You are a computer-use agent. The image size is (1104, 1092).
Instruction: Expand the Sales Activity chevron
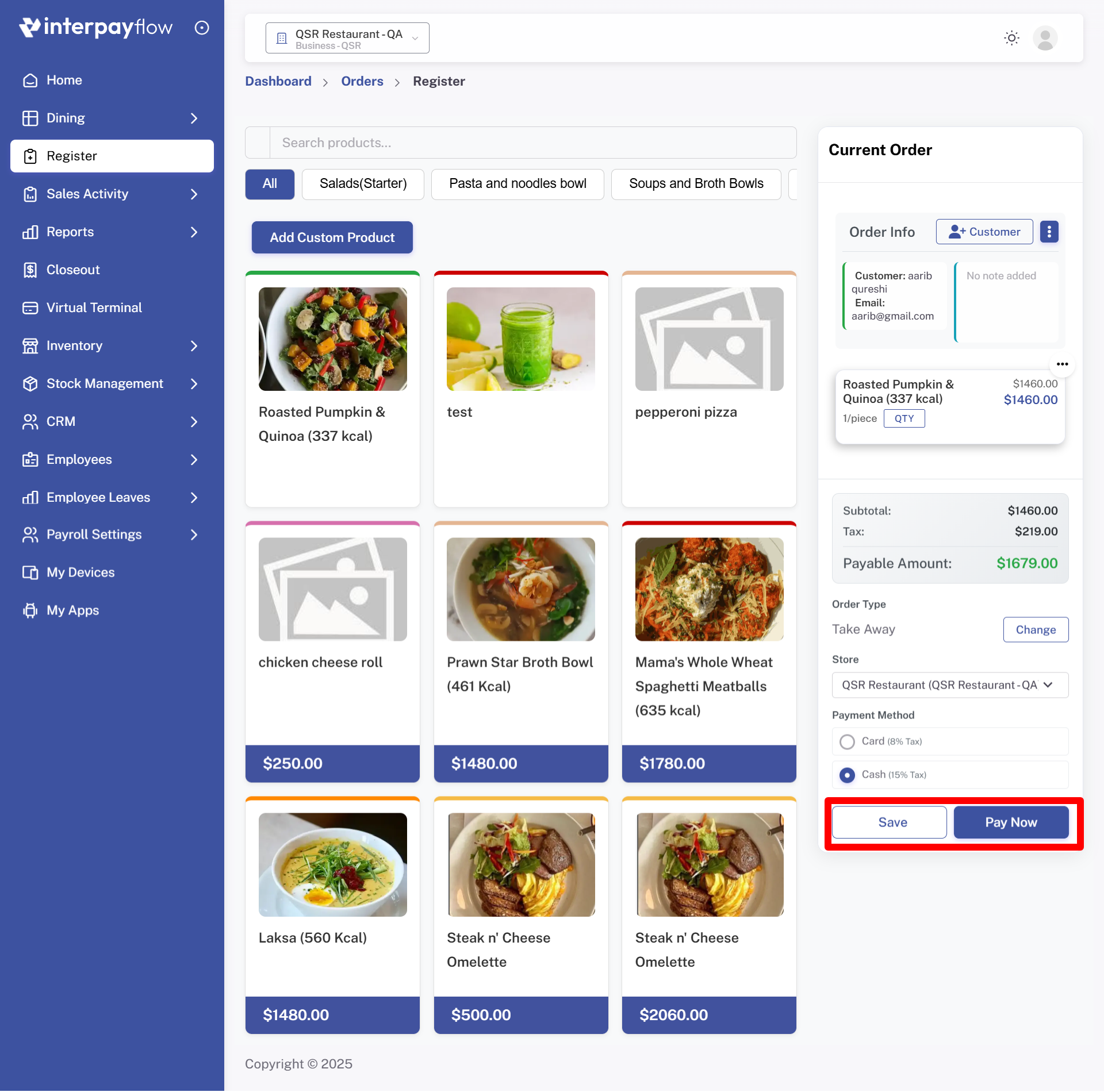pyautogui.click(x=194, y=194)
